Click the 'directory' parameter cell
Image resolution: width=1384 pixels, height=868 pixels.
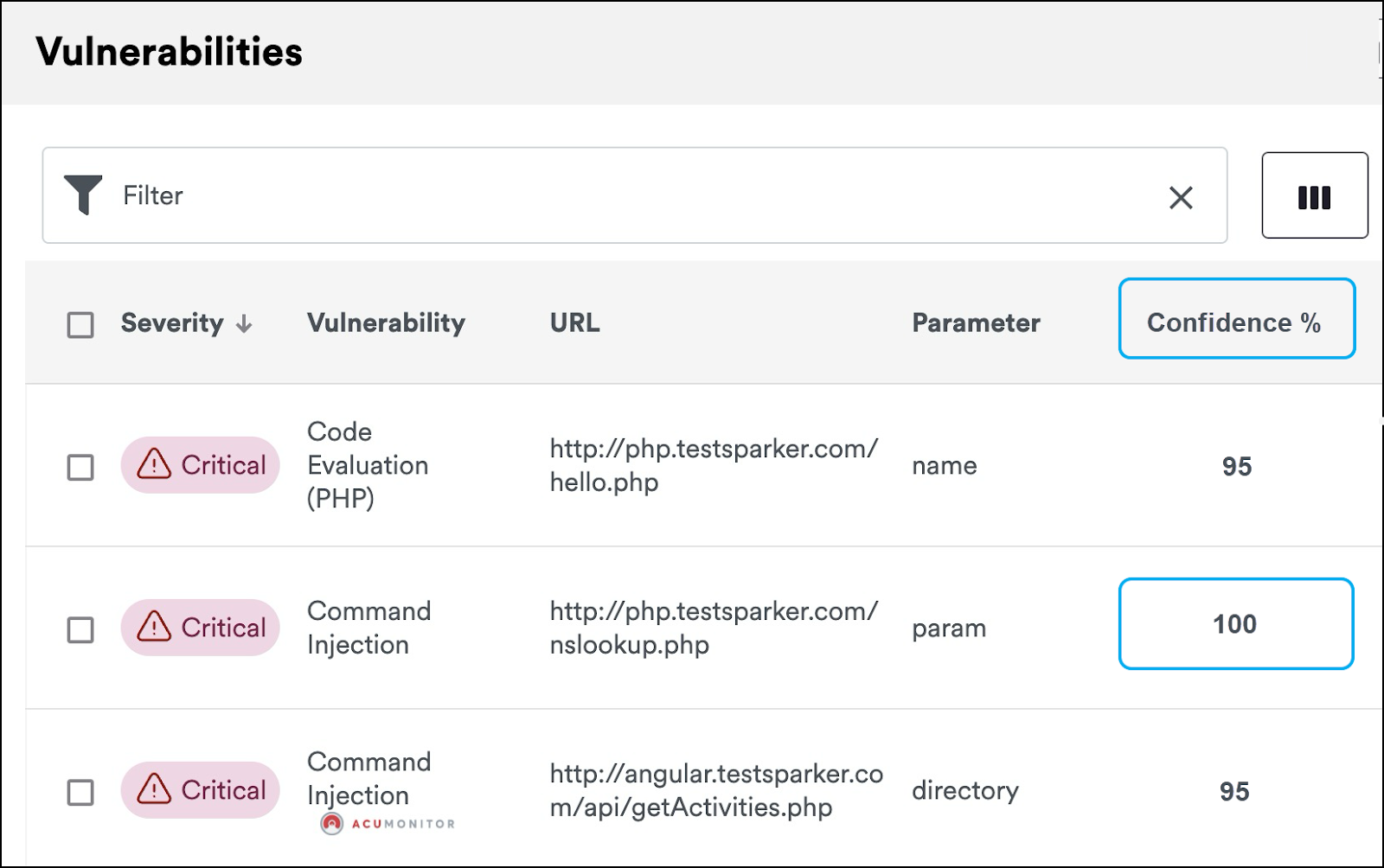click(965, 790)
